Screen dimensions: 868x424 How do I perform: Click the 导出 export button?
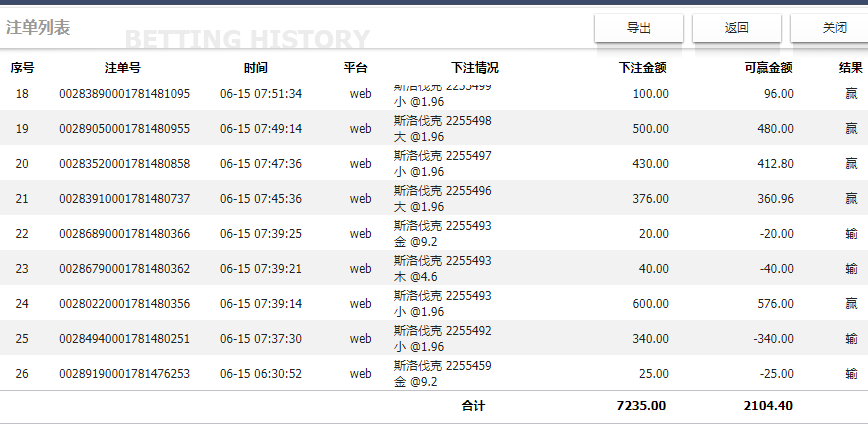pos(639,28)
